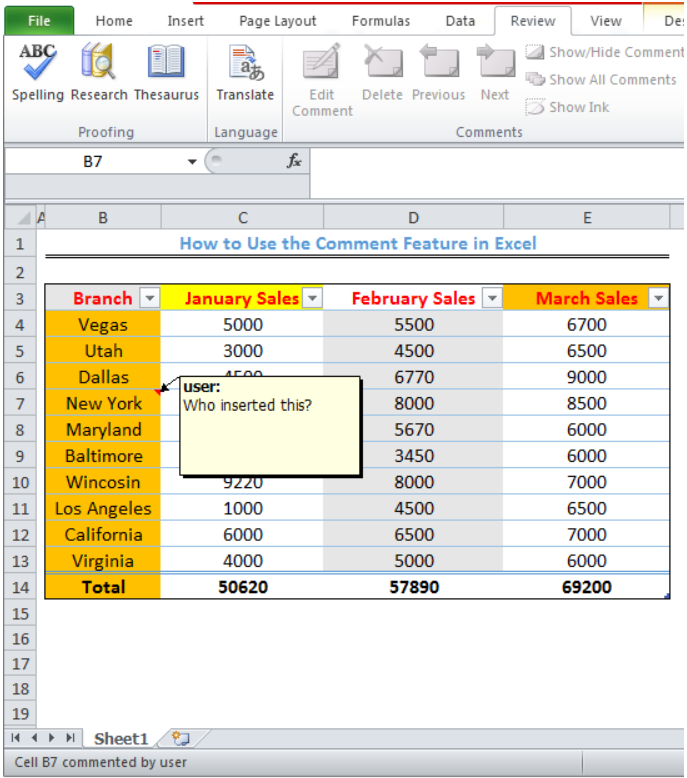The image size is (687, 778).
Task: Toggle Show/Hide Comment
Action: click(x=605, y=52)
